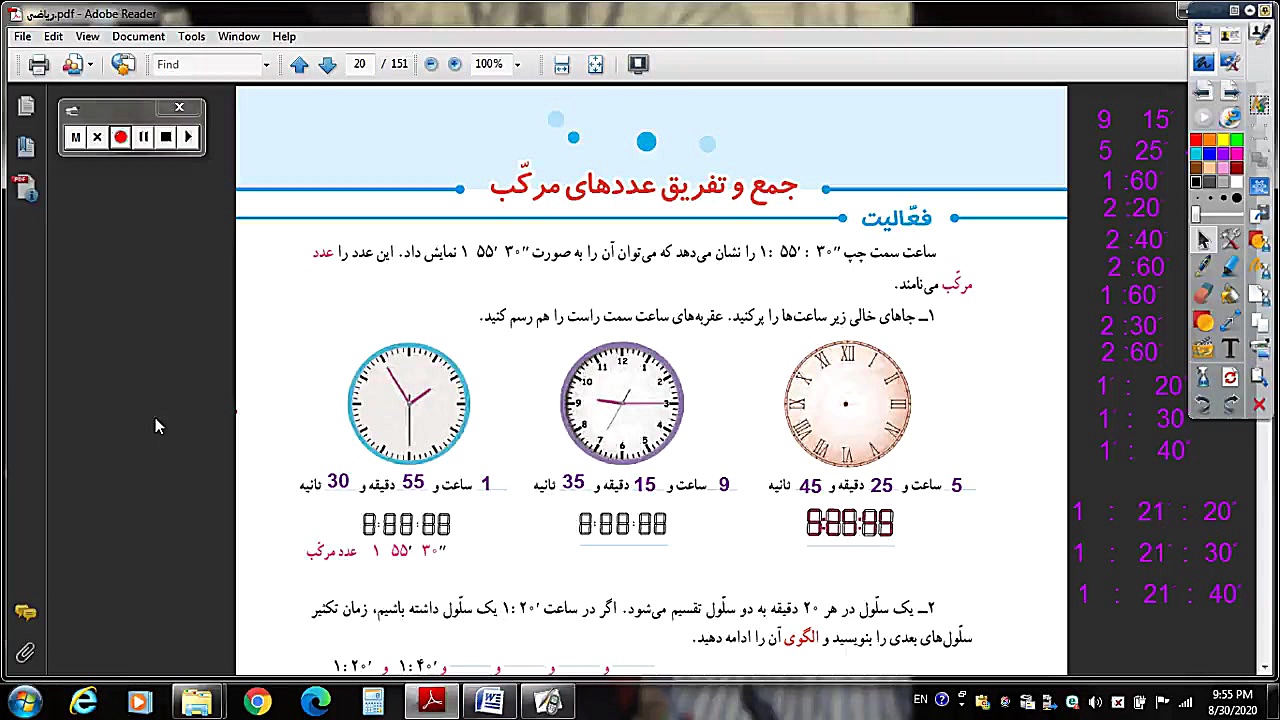1280x720 pixels.
Task: Click the Print icon in Adobe Reader toolbar
Action: click(x=38, y=65)
